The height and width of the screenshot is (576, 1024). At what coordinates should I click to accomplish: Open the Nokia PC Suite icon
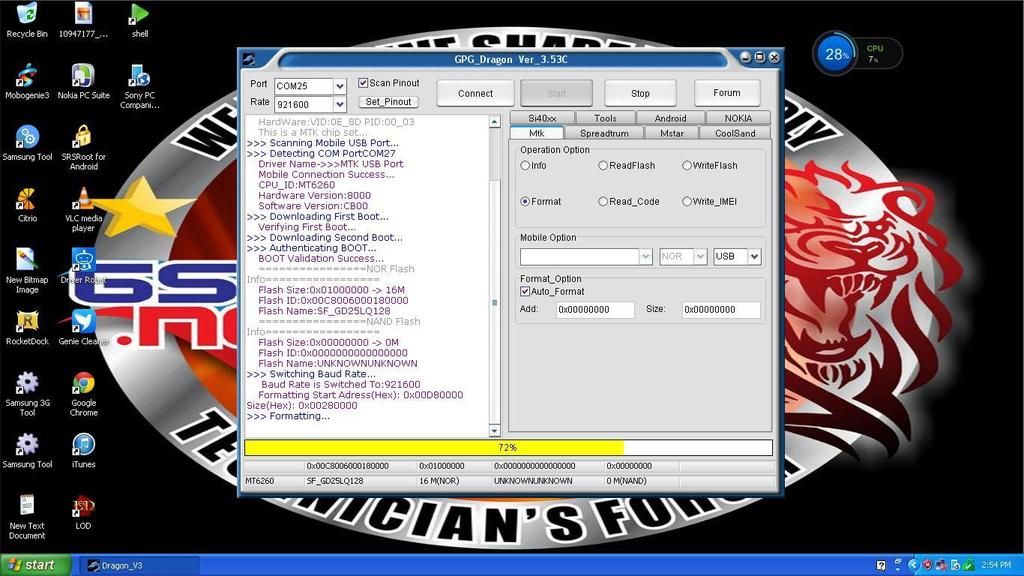click(x=83, y=76)
